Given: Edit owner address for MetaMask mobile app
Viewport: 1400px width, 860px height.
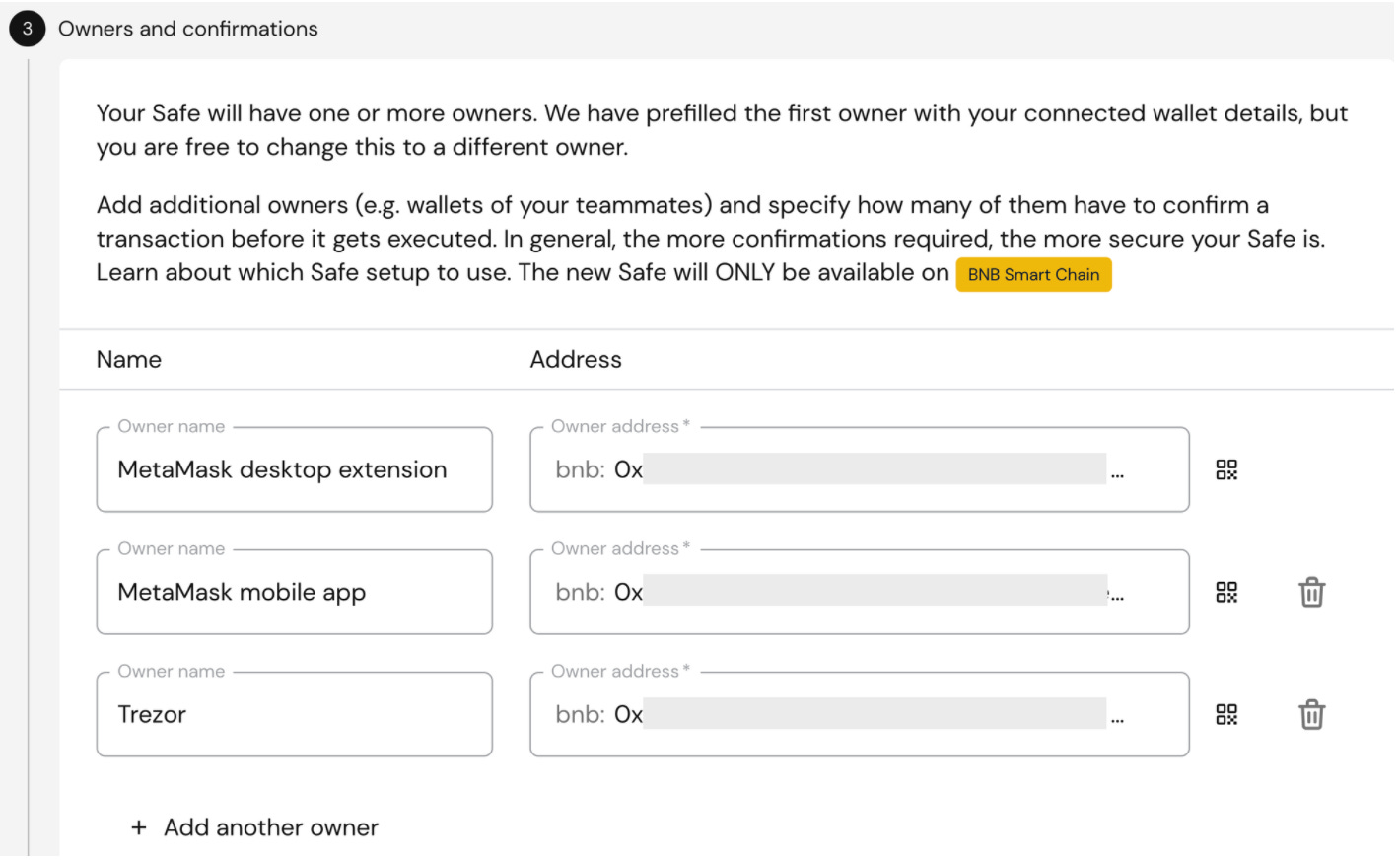Looking at the screenshot, I should tap(858, 593).
